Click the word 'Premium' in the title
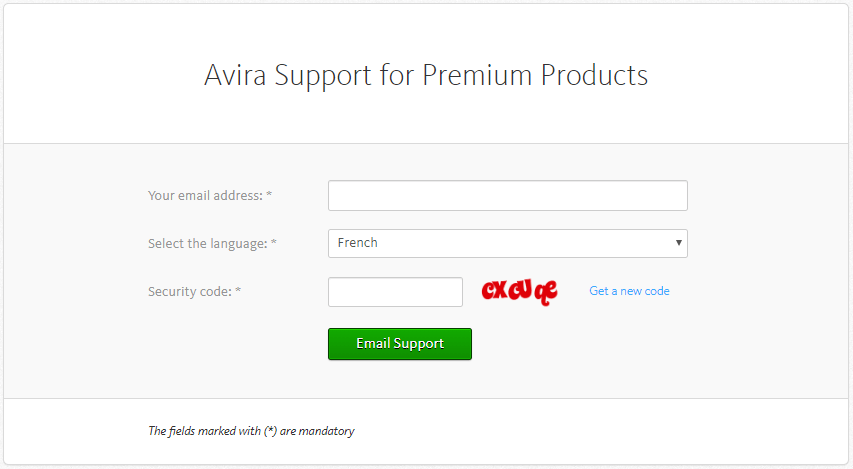This screenshot has height=469, width=853. [x=477, y=75]
